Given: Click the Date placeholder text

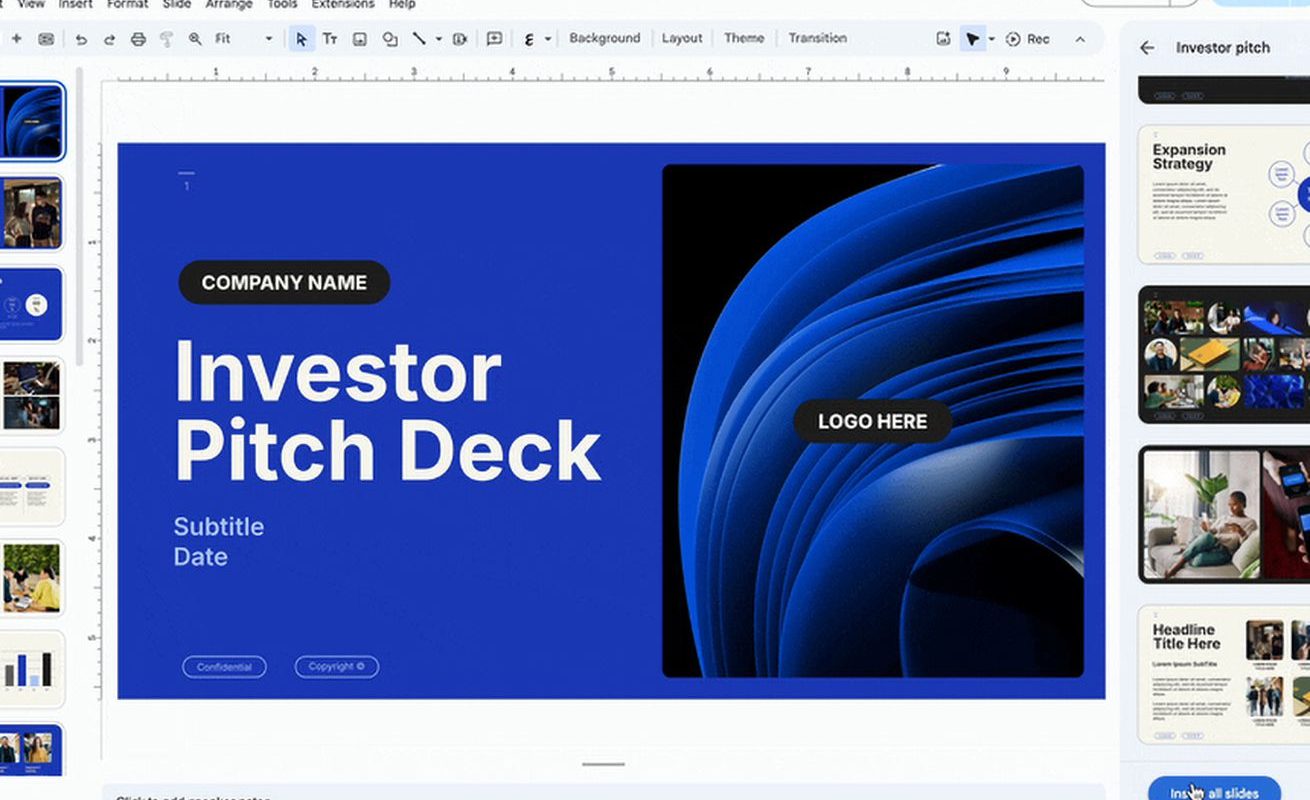Looking at the screenshot, I should click(200, 557).
